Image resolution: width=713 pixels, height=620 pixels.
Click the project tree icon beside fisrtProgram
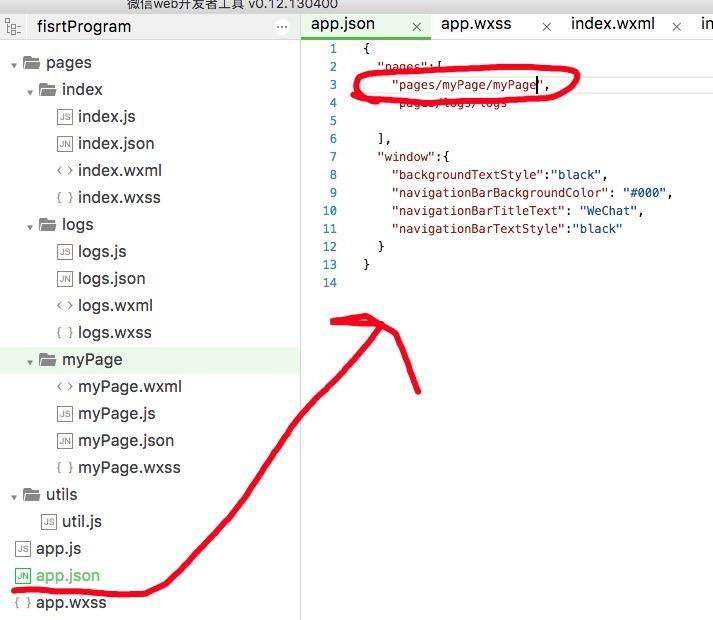coord(13,27)
